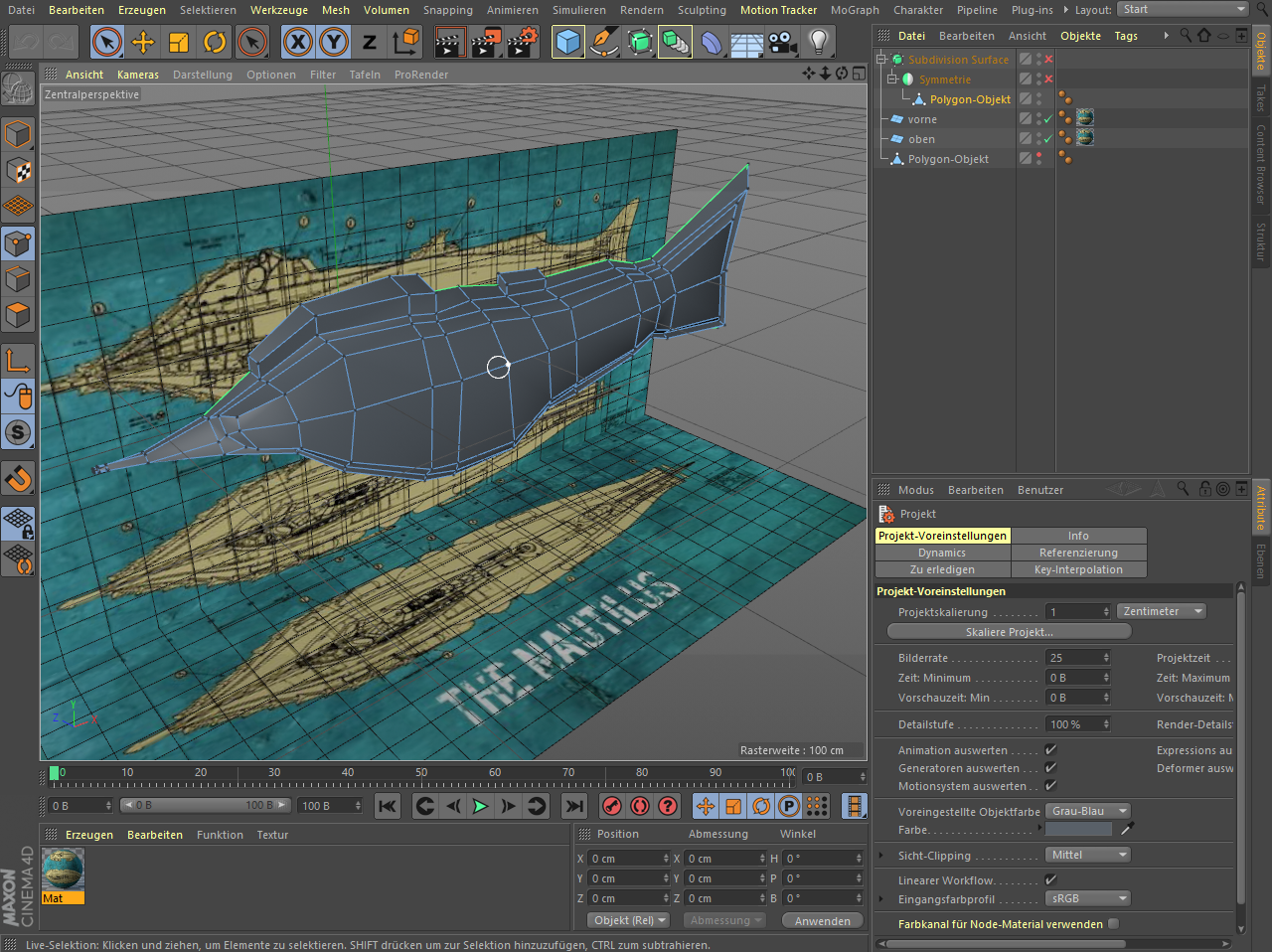Image resolution: width=1272 pixels, height=952 pixels.
Task: Open the MoGraph menu
Action: tap(855, 10)
